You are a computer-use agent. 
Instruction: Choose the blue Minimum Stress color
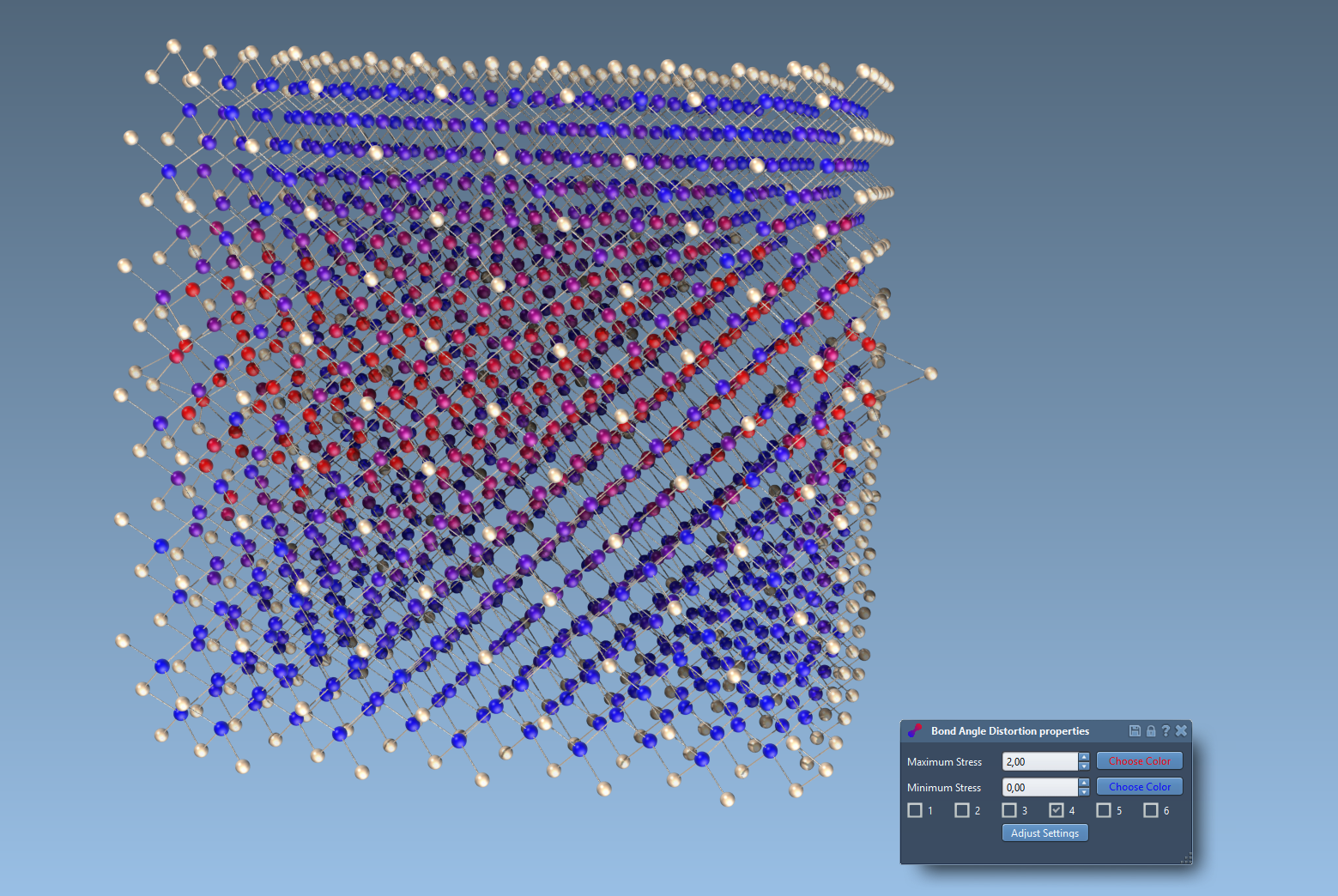[1139, 787]
